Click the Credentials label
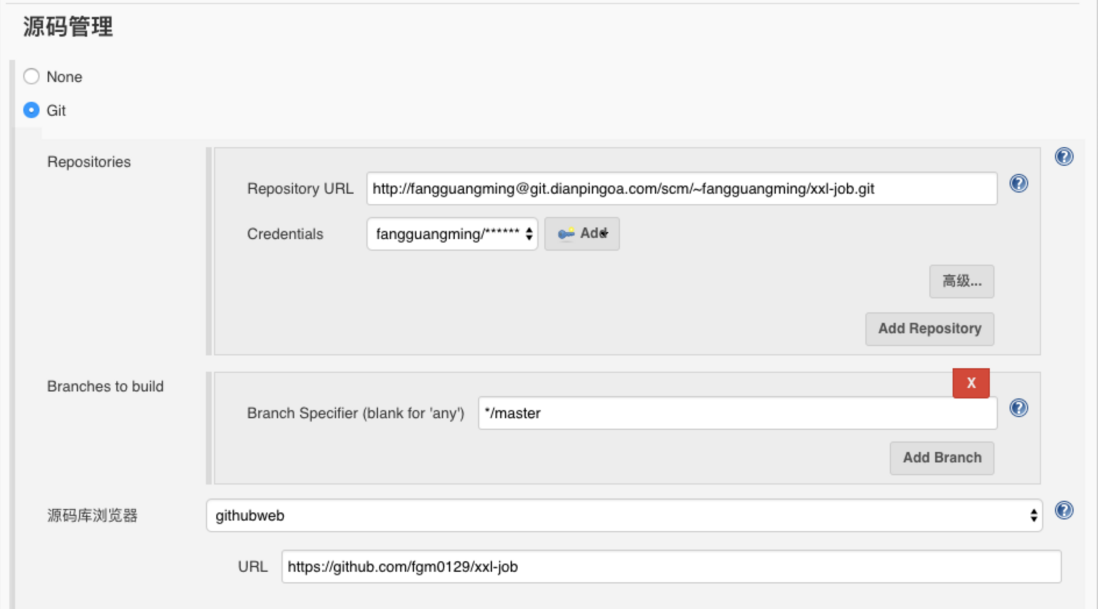1098x609 pixels. click(x=285, y=234)
